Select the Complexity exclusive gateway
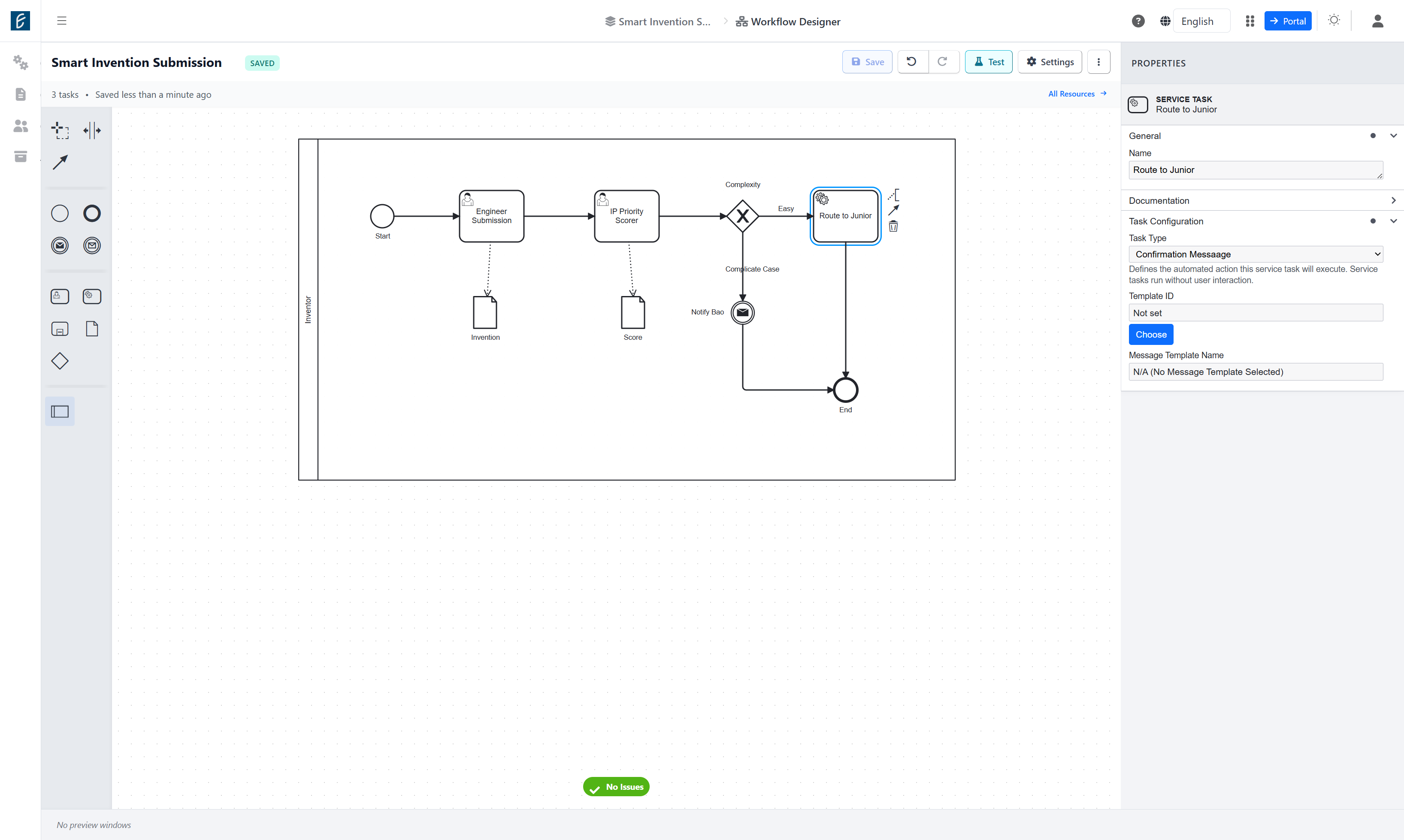Image resolution: width=1404 pixels, height=840 pixels. point(742,216)
